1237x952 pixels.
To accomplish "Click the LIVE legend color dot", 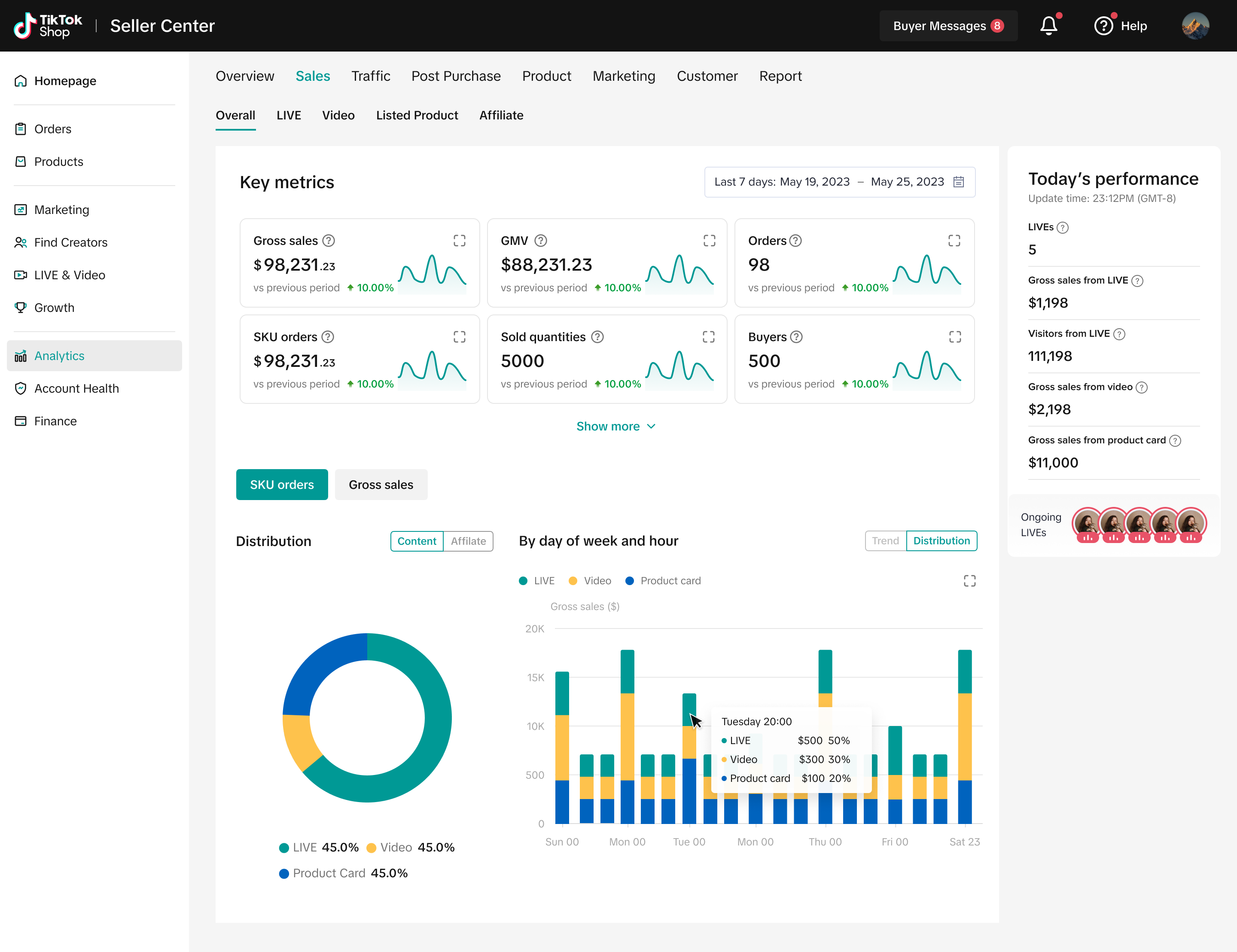I will (523, 581).
